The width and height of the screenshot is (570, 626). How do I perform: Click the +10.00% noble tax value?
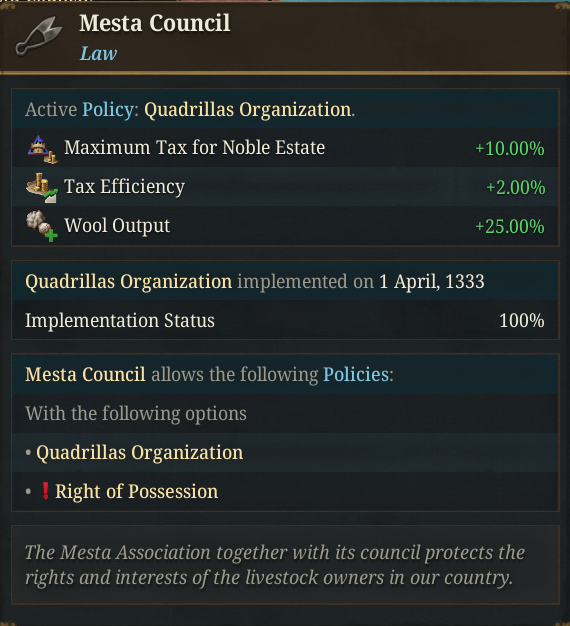510,149
